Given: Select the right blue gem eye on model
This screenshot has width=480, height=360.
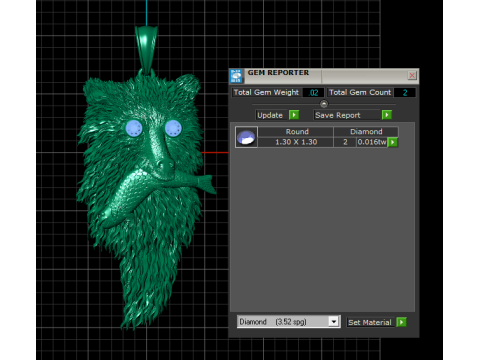Looking at the screenshot, I should [x=173, y=128].
